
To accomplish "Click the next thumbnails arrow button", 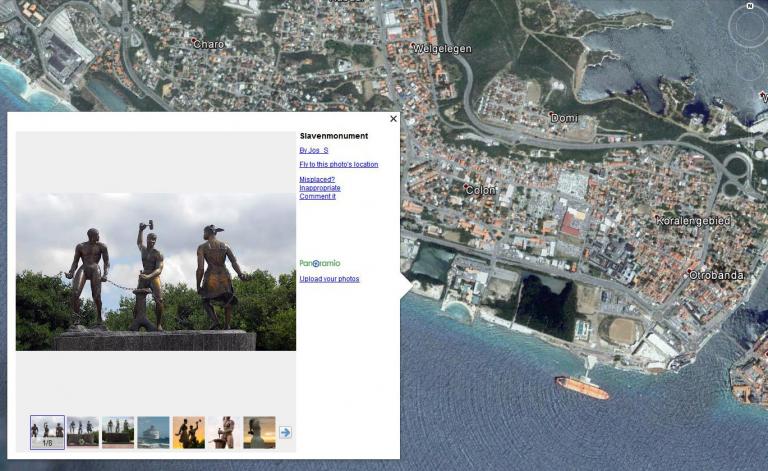I will (x=285, y=432).
